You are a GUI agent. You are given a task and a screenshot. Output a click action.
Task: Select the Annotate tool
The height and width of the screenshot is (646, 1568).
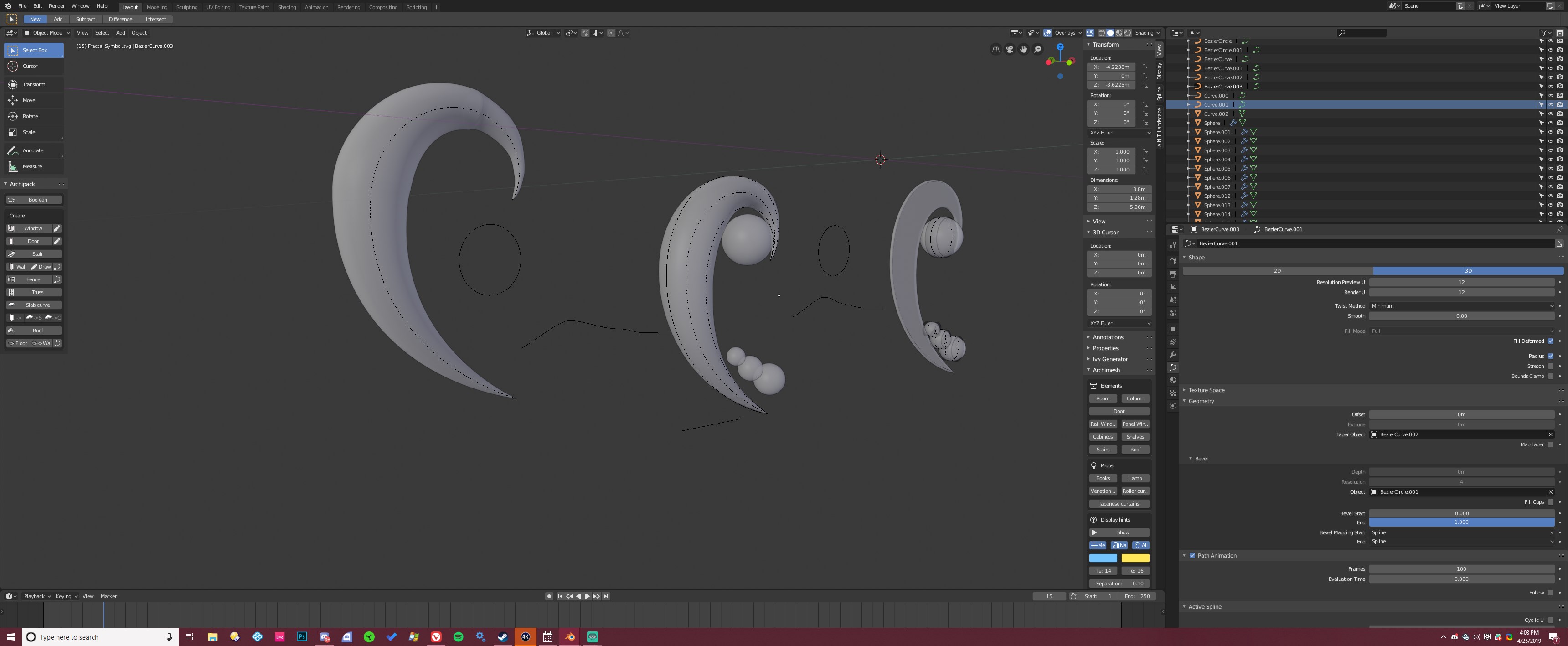click(32, 150)
